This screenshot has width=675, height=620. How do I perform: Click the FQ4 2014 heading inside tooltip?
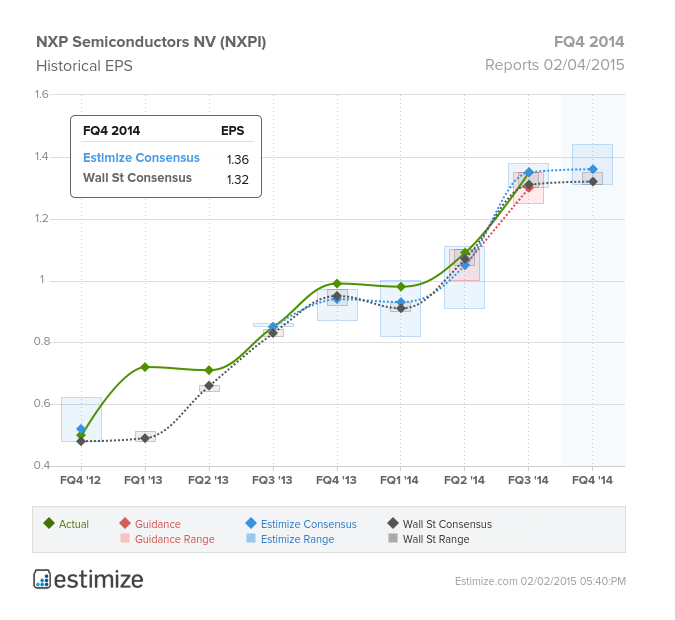point(111,131)
